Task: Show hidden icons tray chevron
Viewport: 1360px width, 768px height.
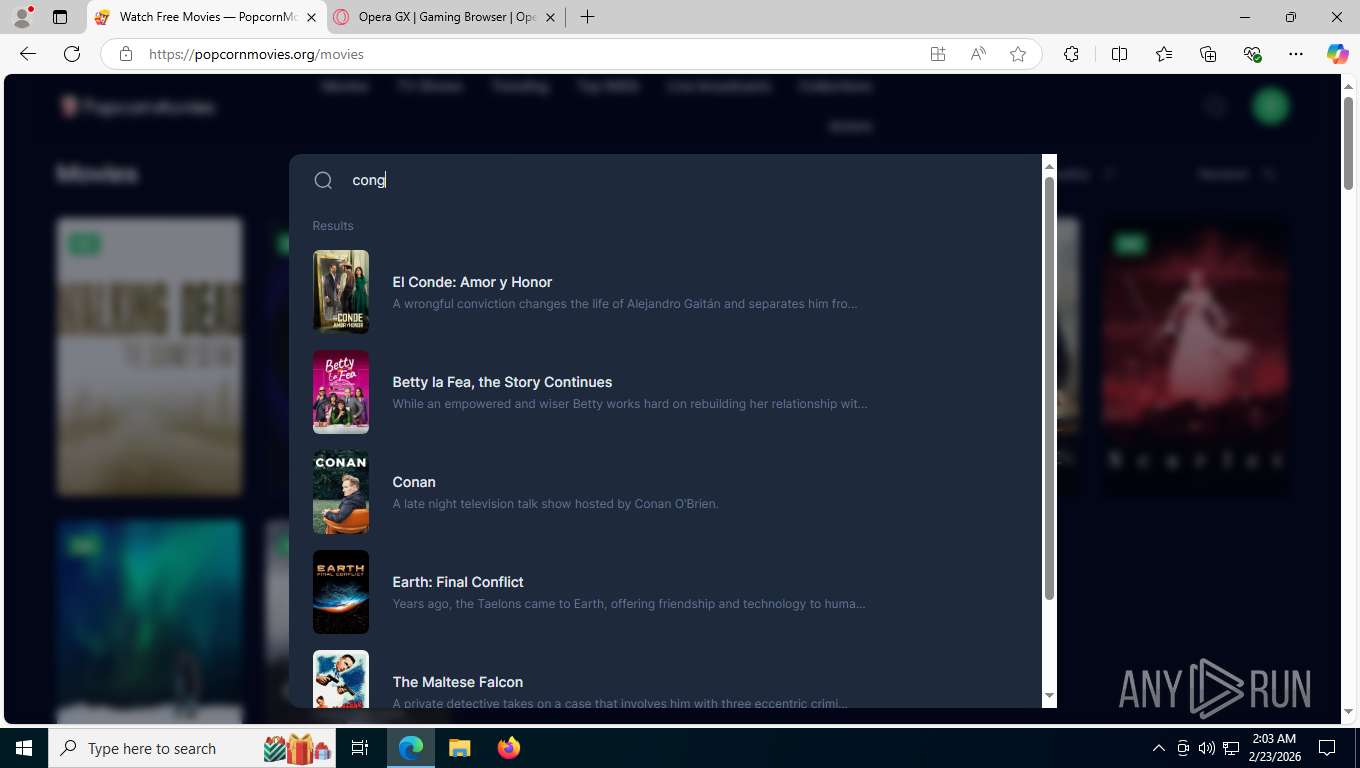Action: click(x=1159, y=748)
